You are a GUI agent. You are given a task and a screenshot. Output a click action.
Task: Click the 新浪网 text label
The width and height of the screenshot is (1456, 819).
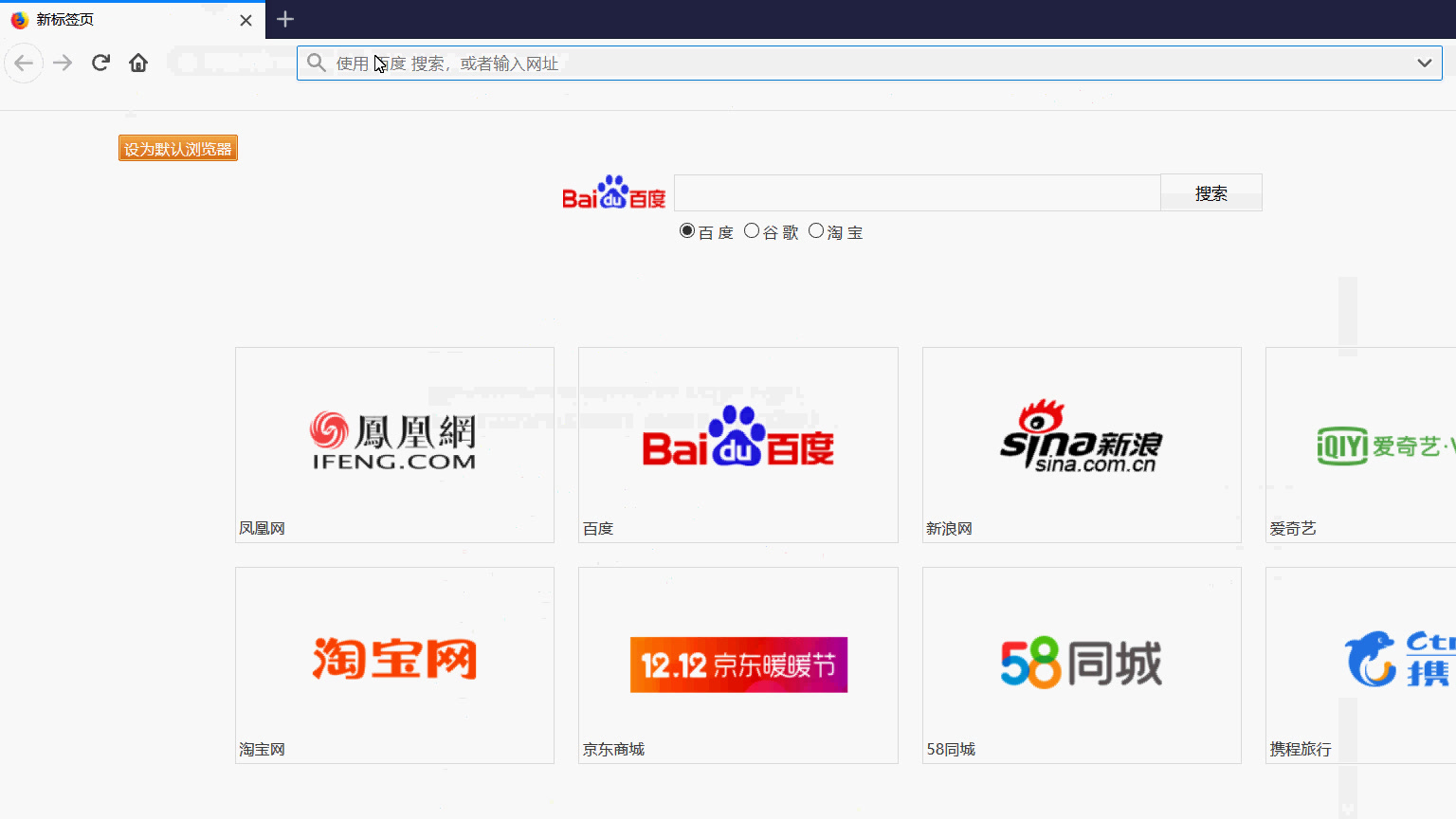[949, 529]
